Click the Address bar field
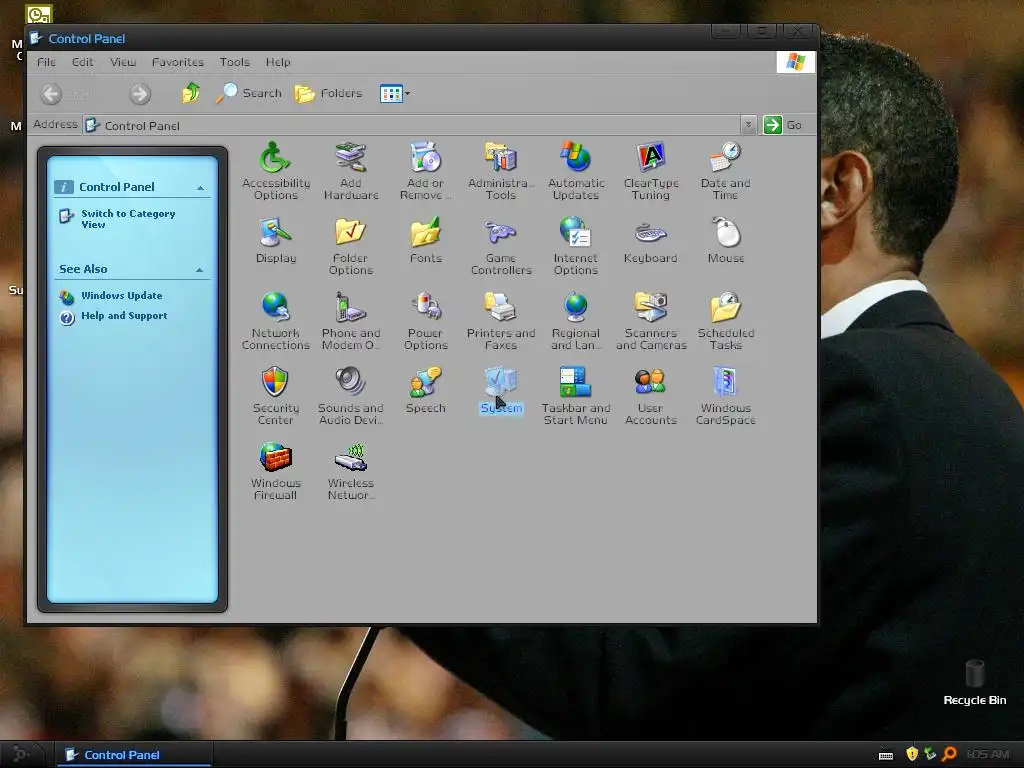Image resolution: width=1024 pixels, height=768 pixels. click(x=411, y=125)
